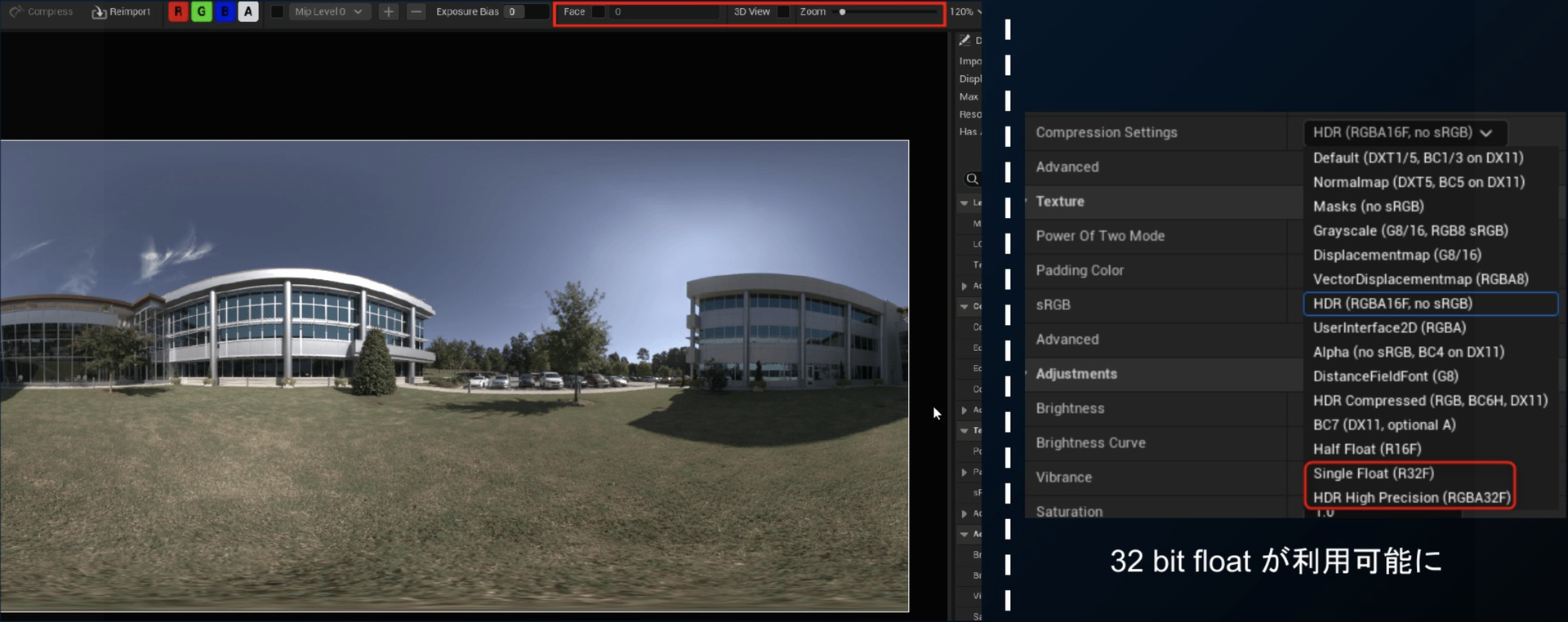Open the HDR (RGBA16F, no sRGB) compression combo box
Viewport: 1568px width, 622px height.
1405,132
